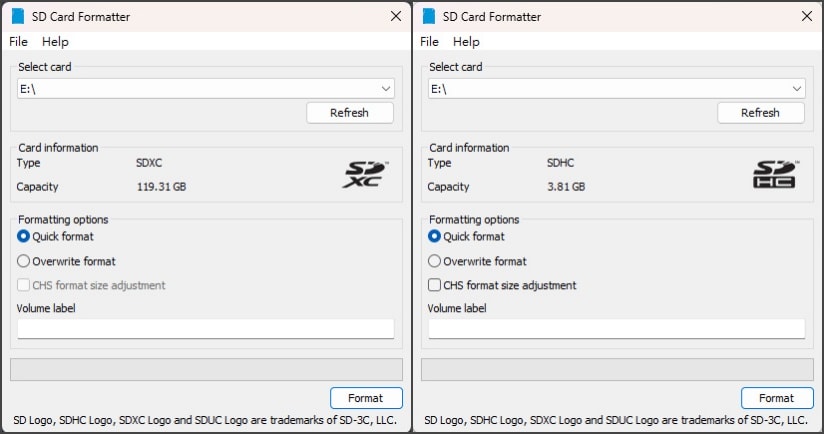The height and width of the screenshot is (434, 824).
Task: Open the File menu in left window
Action: click(x=18, y=42)
